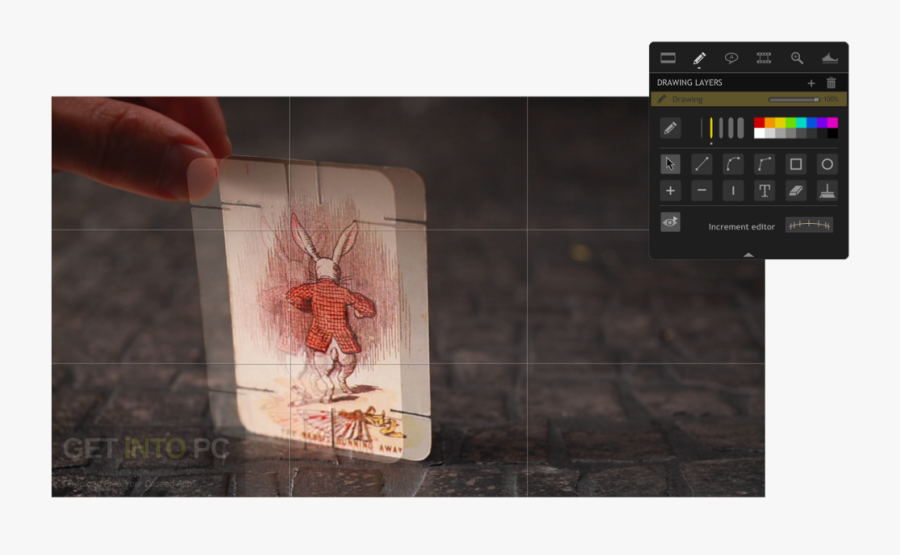Select the straight line tool
The height and width of the screenshot is (555, 900).
tap(701, 164)
